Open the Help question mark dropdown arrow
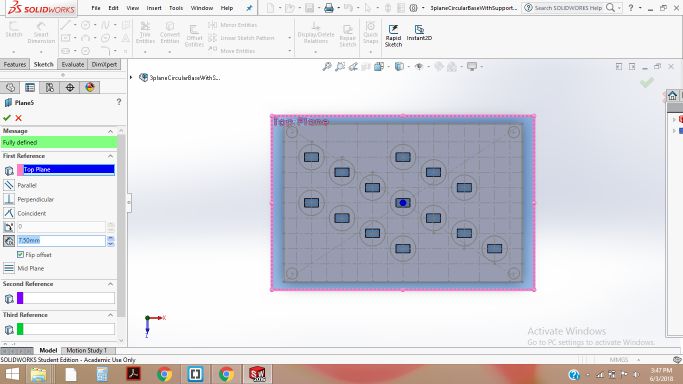Image resolution: width=683 pixels, height=384 pixels. (x=640, y=8)
